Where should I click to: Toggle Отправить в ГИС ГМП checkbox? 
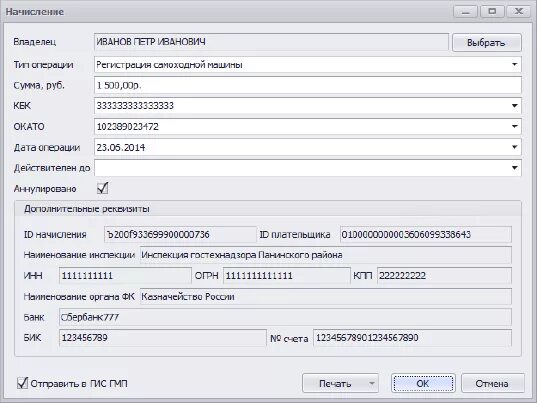click(23, 383)
